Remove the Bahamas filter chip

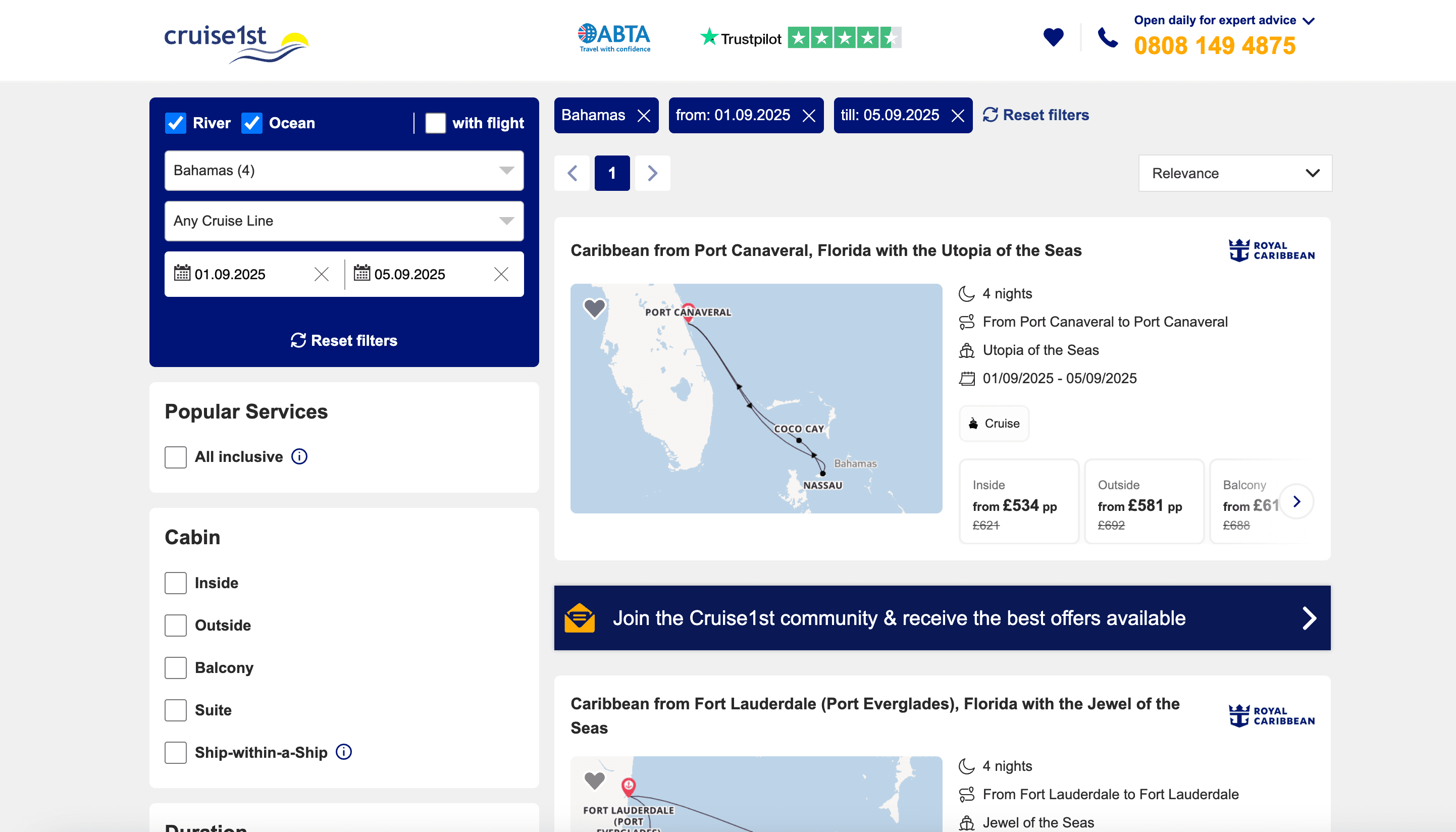point(644,116)
